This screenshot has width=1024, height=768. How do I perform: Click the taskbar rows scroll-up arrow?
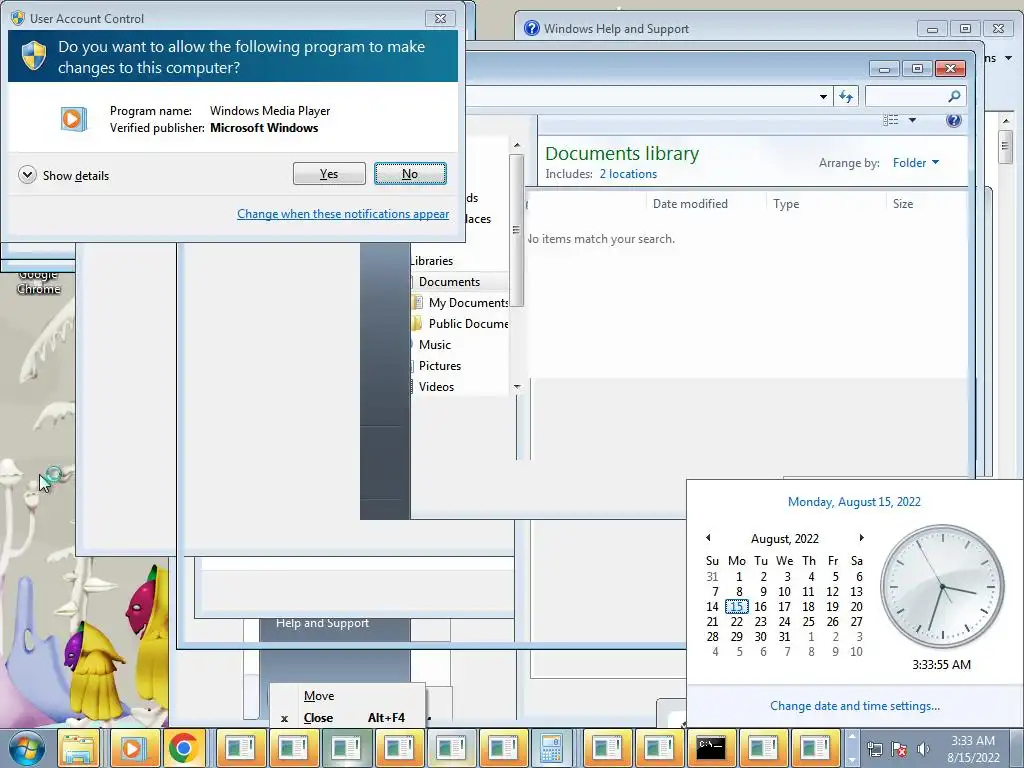click(852, 738)
